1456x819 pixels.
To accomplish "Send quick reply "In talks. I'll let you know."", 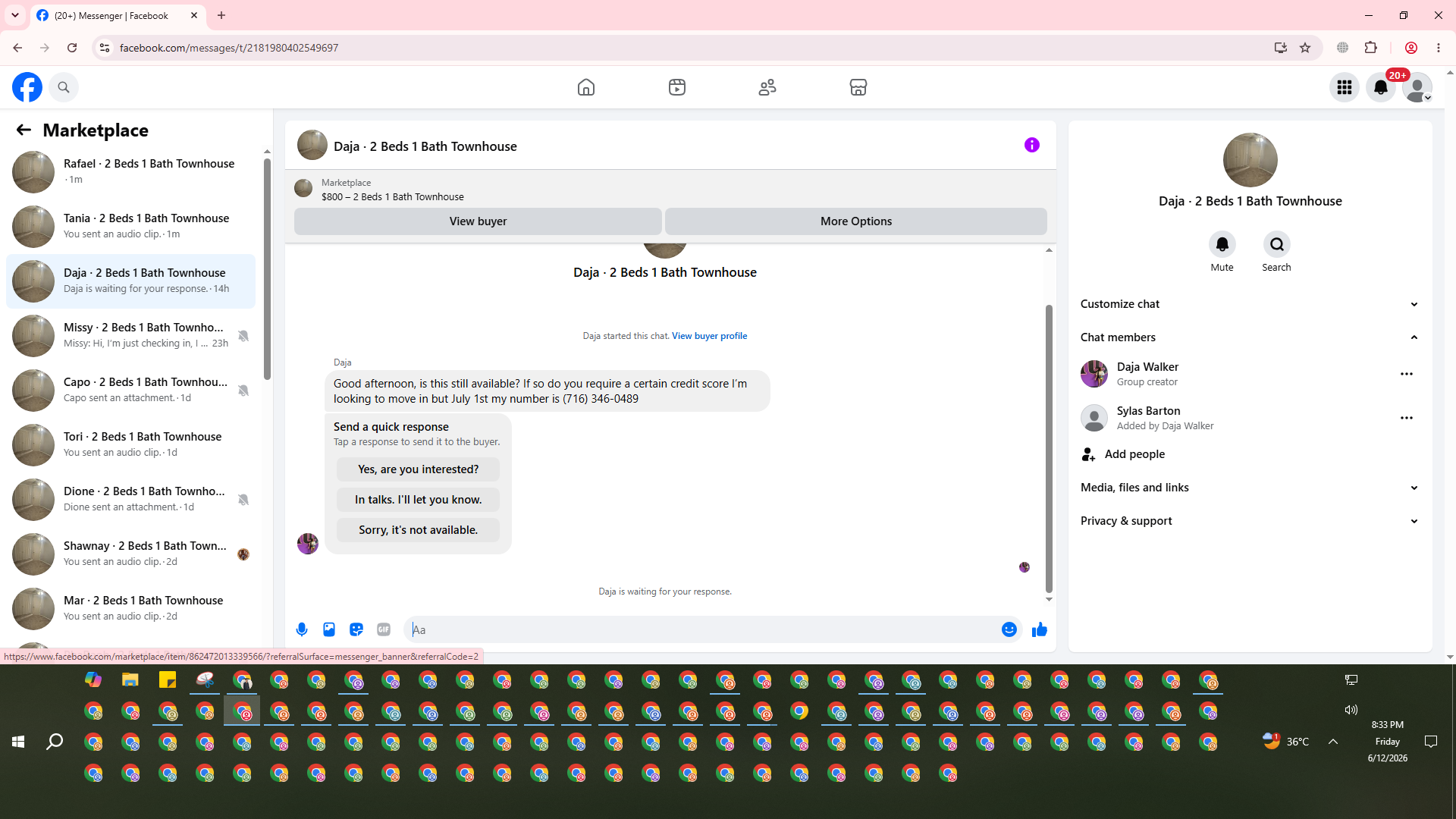I will pyautogui.click(x=418, y=500).
